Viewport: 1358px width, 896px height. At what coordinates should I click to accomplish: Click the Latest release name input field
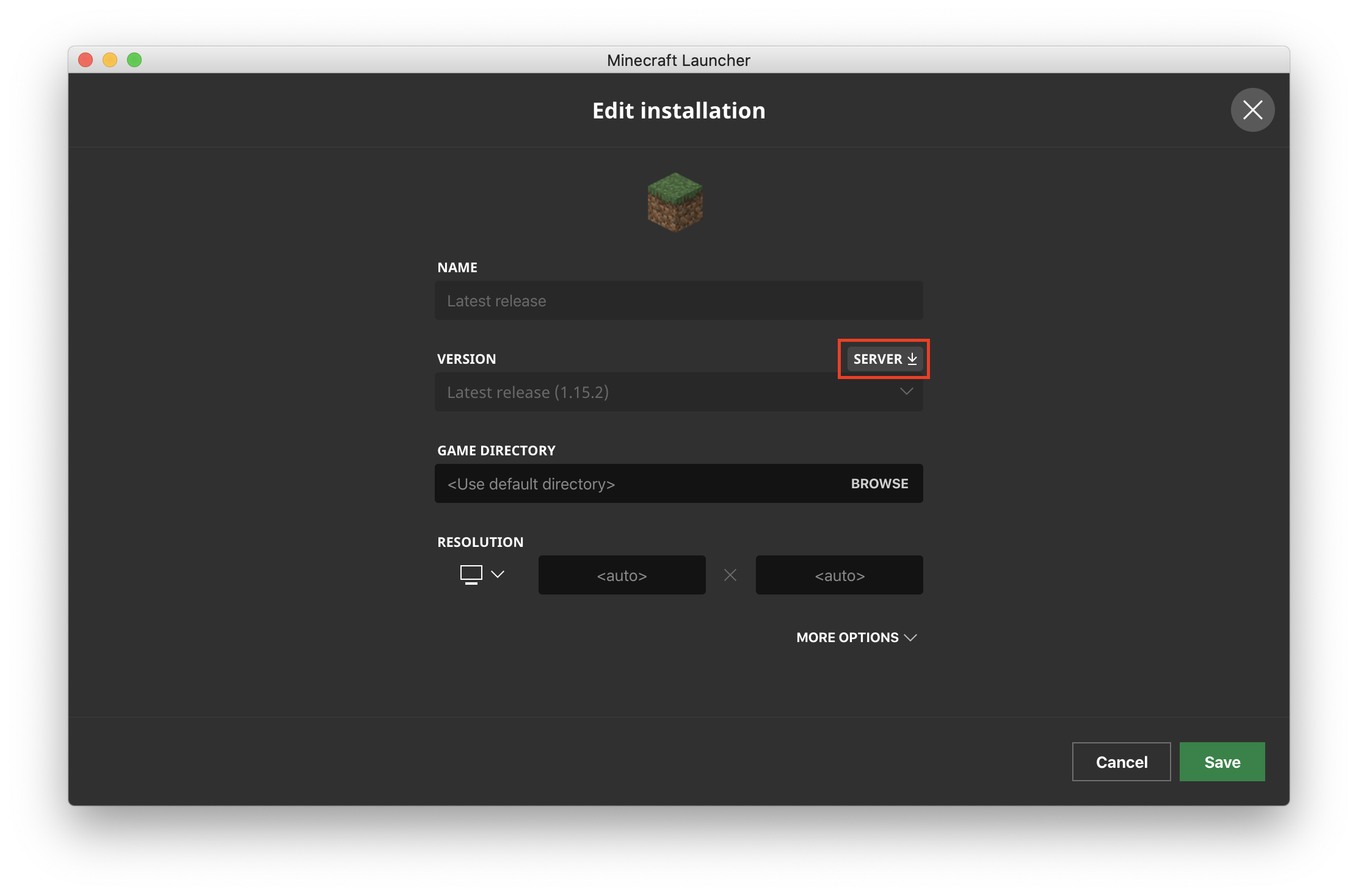tap(678, 300)
